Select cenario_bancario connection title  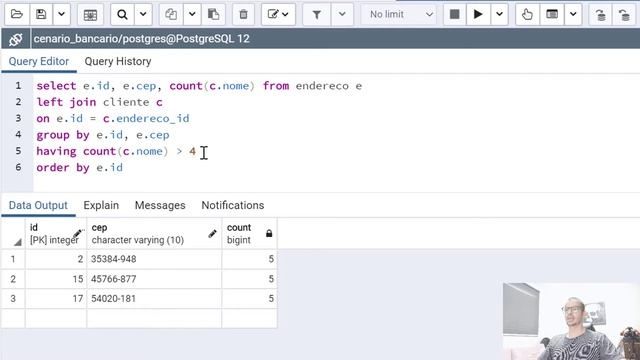[x=141, y=39]
